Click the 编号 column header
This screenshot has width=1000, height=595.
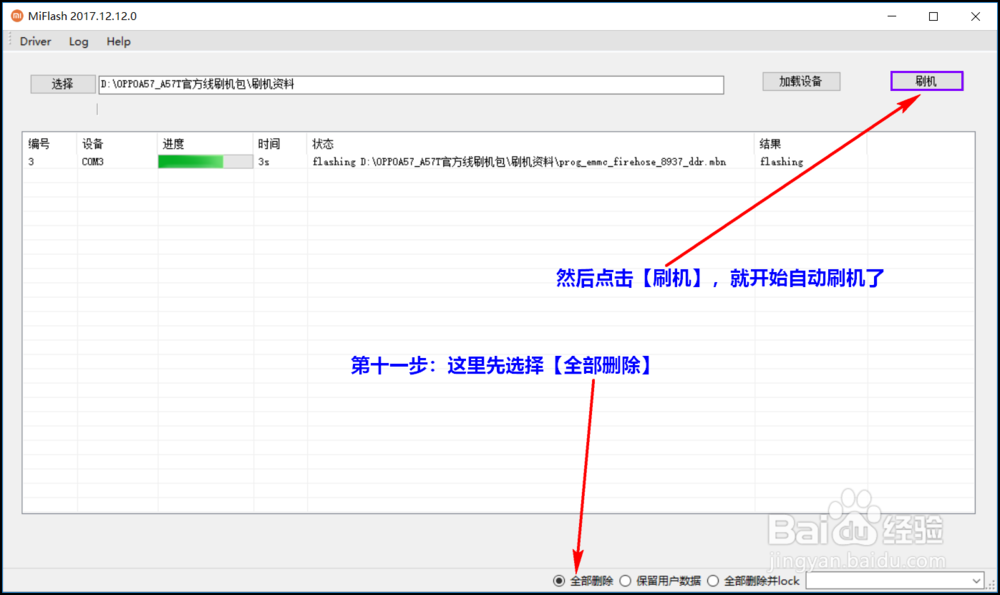coord(40,143)
